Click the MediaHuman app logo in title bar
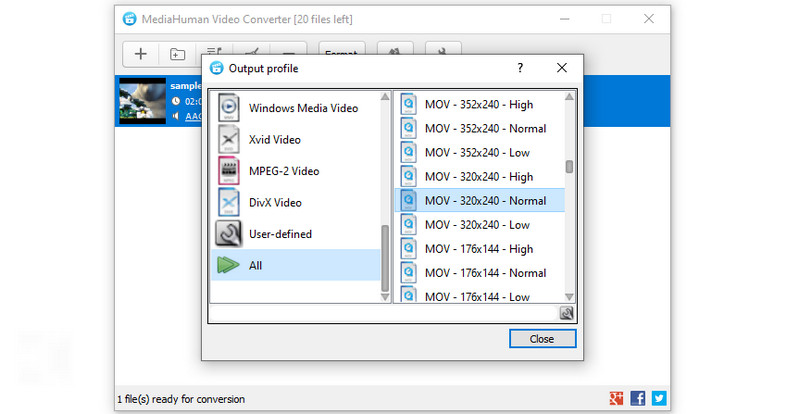799x414 pixels. coord(129,19)
